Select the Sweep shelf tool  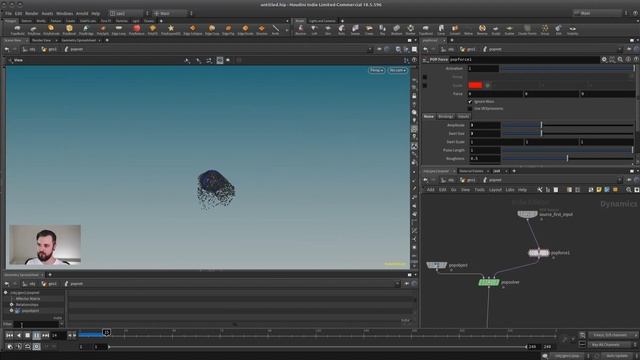(355, 29)
